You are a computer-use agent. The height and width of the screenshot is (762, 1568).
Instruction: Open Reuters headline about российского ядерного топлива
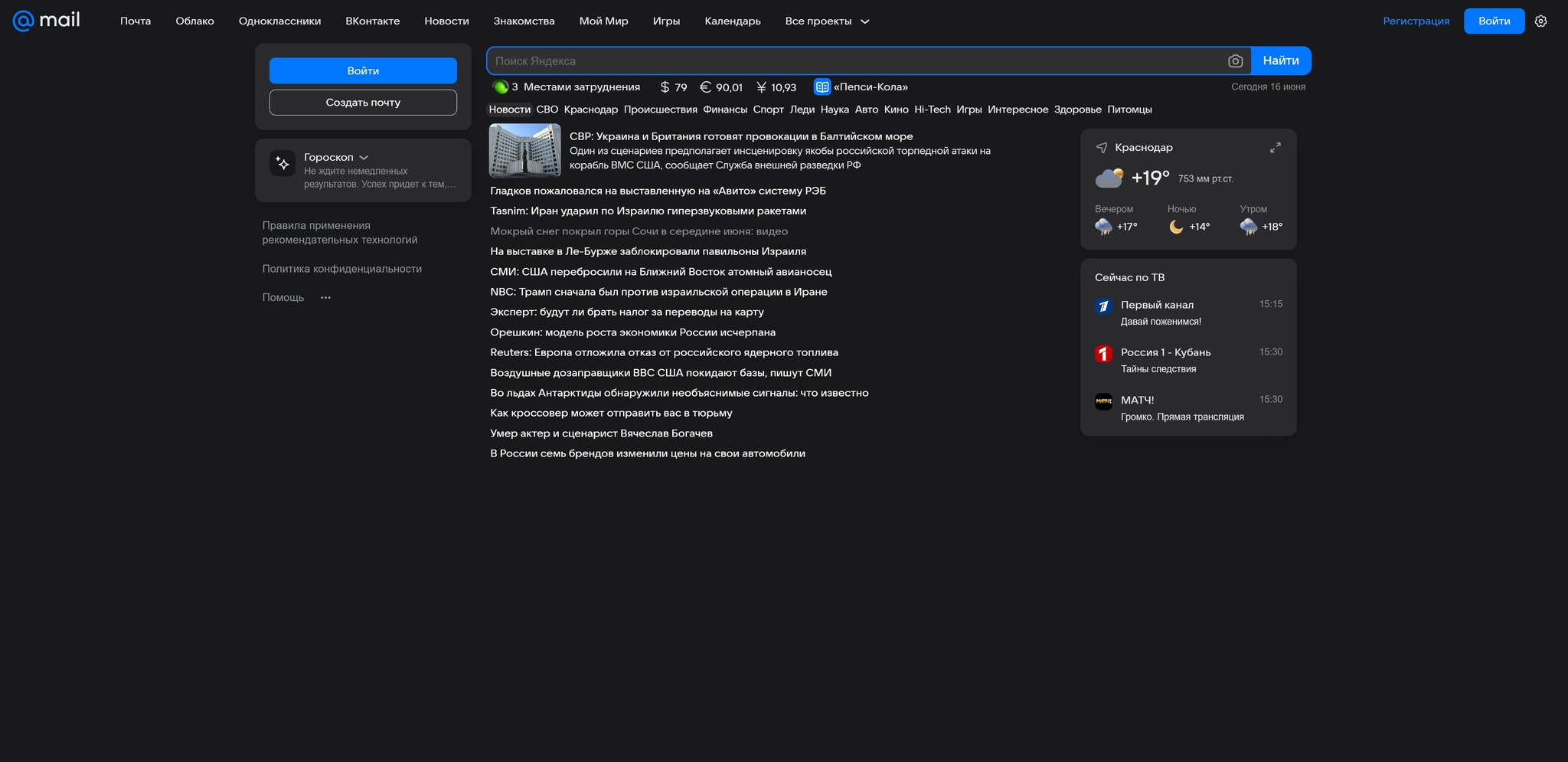pyautogui.click(x=664, y=352)
